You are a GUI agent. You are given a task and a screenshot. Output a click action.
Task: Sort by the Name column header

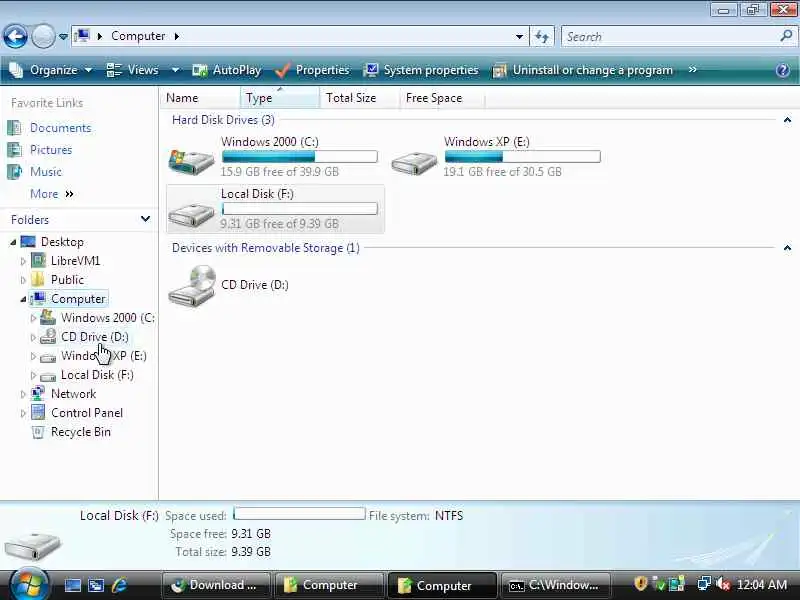click(x=199, y=98)
